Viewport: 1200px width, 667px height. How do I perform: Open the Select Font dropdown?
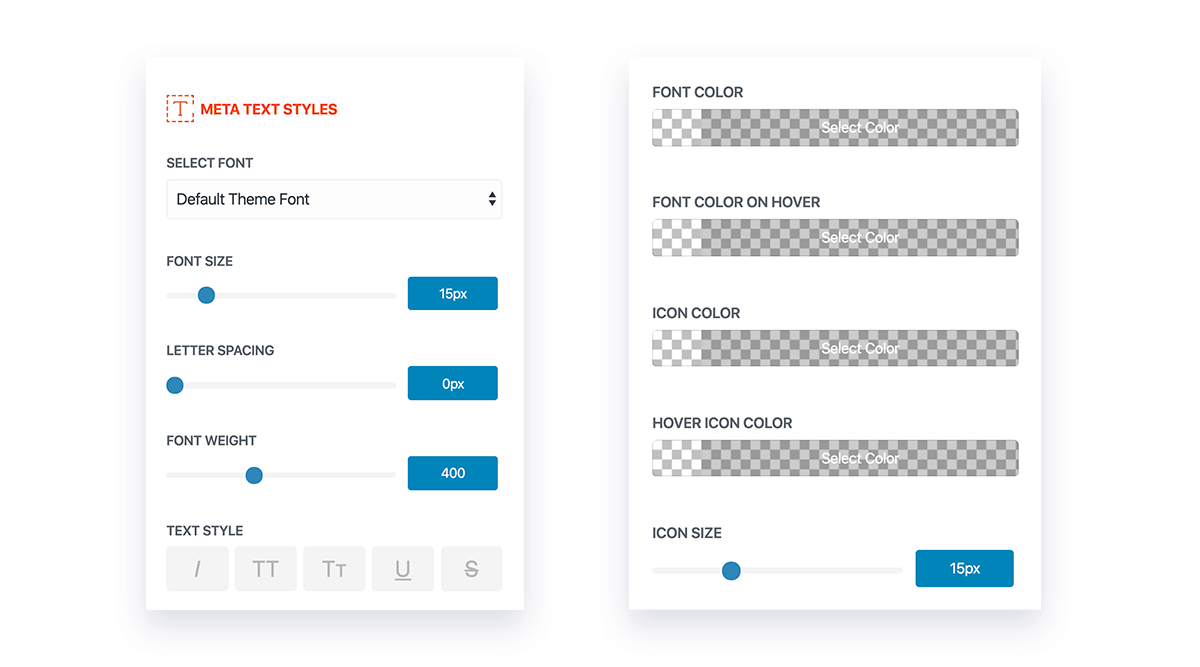[334, 199]
